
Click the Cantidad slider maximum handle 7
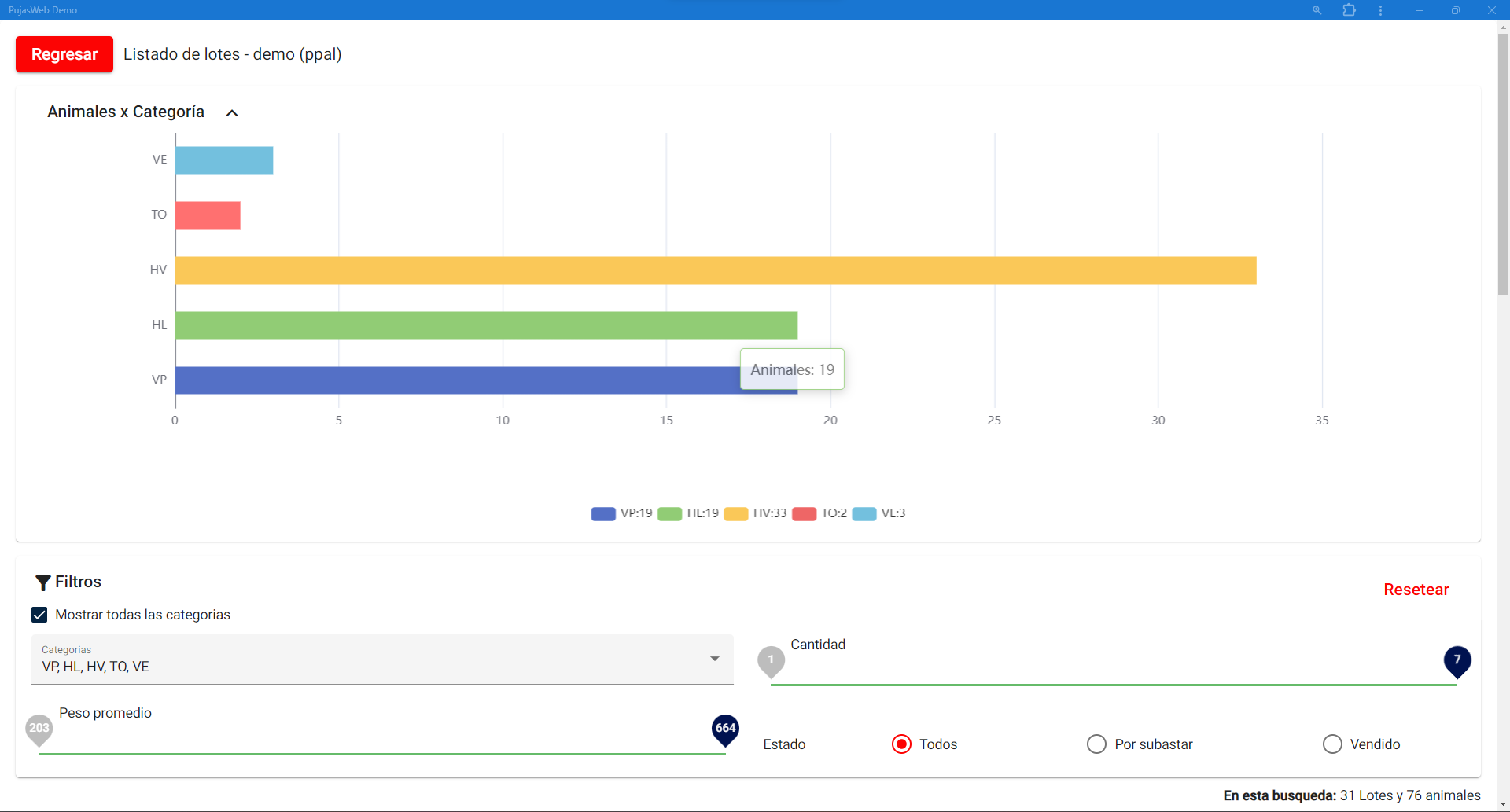pyautogui.click(x=1457, y=661)
